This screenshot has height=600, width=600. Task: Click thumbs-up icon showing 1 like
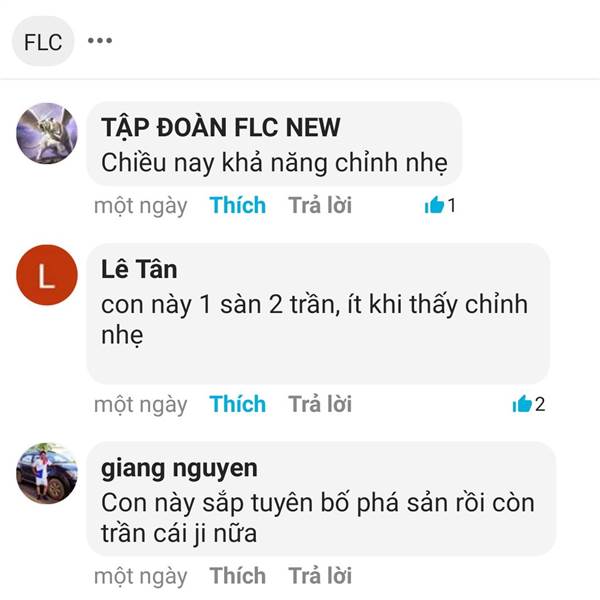(434, 205)
